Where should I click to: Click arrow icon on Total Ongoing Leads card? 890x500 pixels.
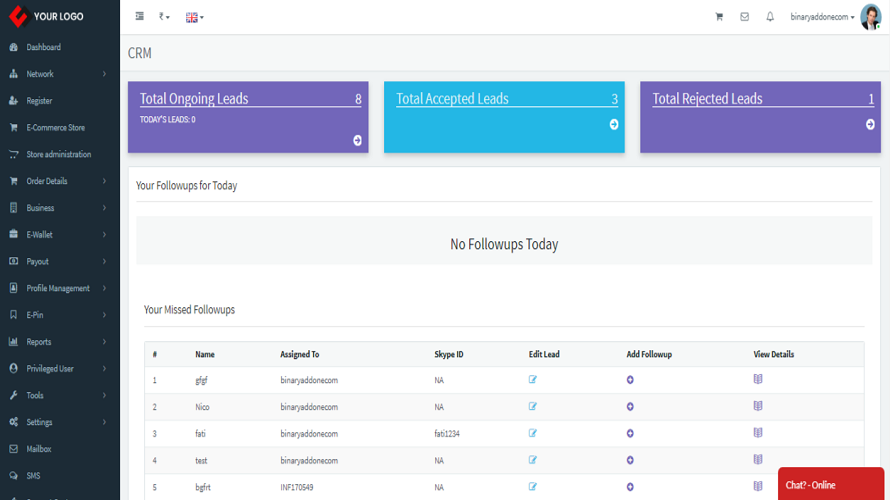click(357, 140)
